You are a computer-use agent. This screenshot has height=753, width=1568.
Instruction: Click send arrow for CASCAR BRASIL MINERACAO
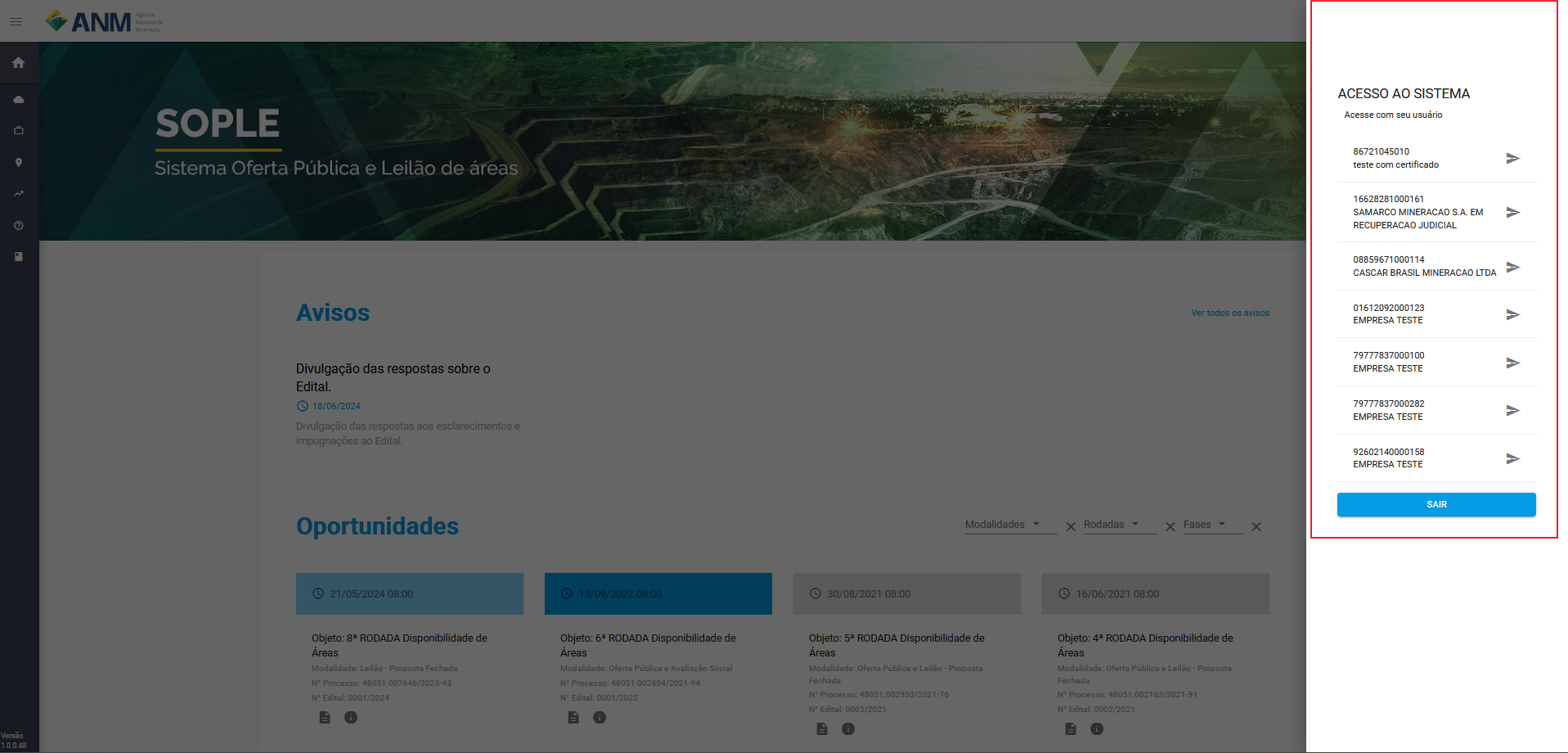[1512, 267]
